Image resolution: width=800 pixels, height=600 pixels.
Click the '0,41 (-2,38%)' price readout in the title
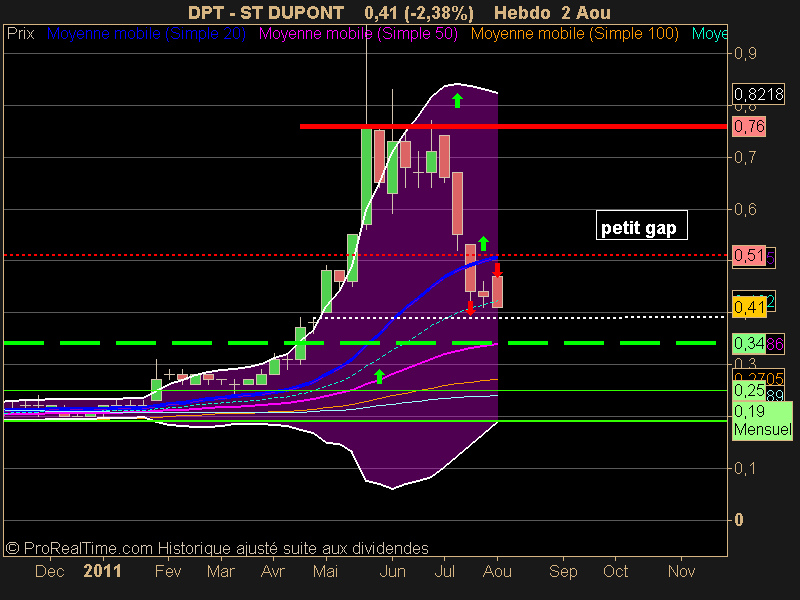pyautogui.click(x=419, y=13)
